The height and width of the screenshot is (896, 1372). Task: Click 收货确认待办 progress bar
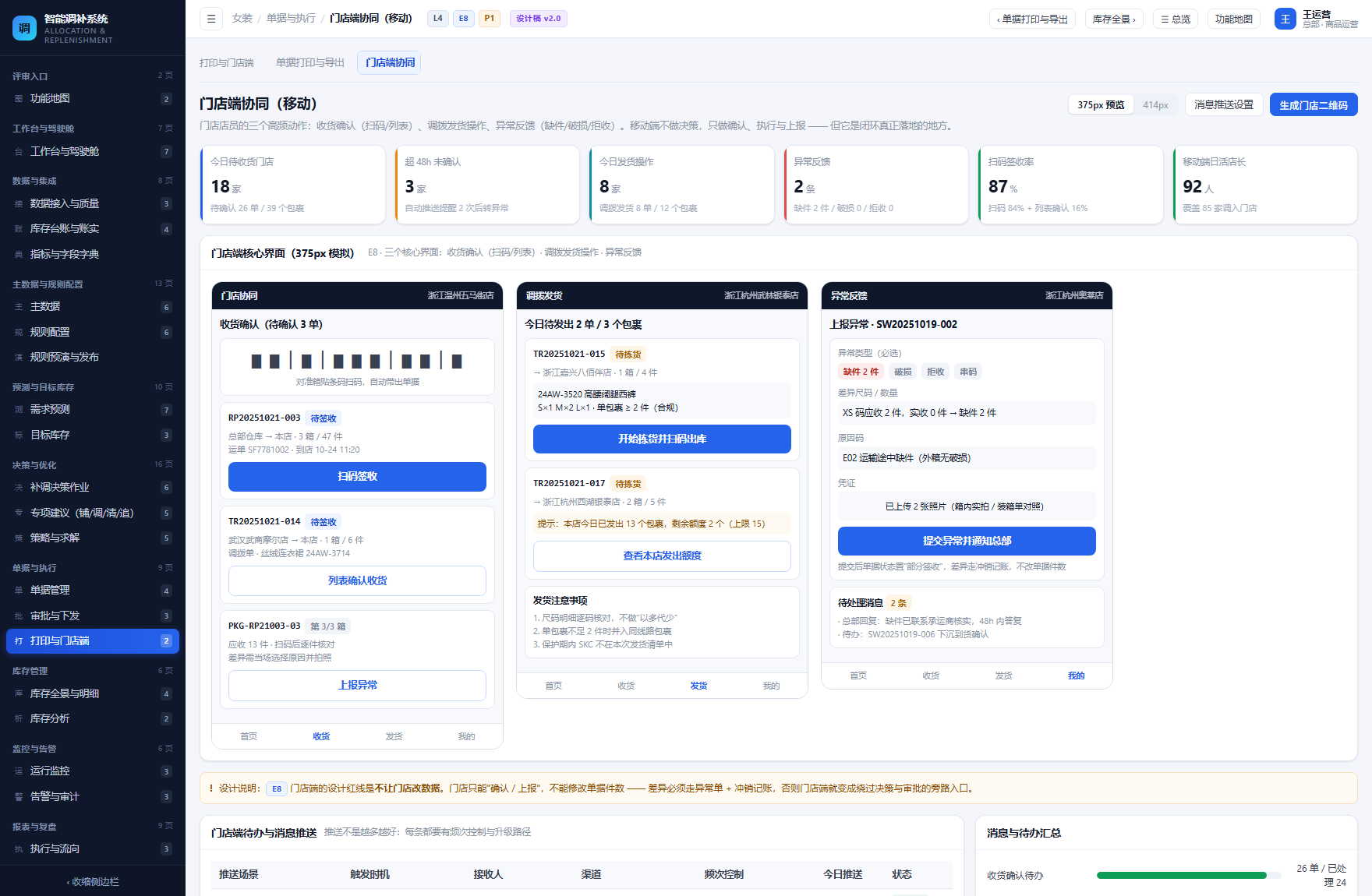click(x=1189, y=876)
